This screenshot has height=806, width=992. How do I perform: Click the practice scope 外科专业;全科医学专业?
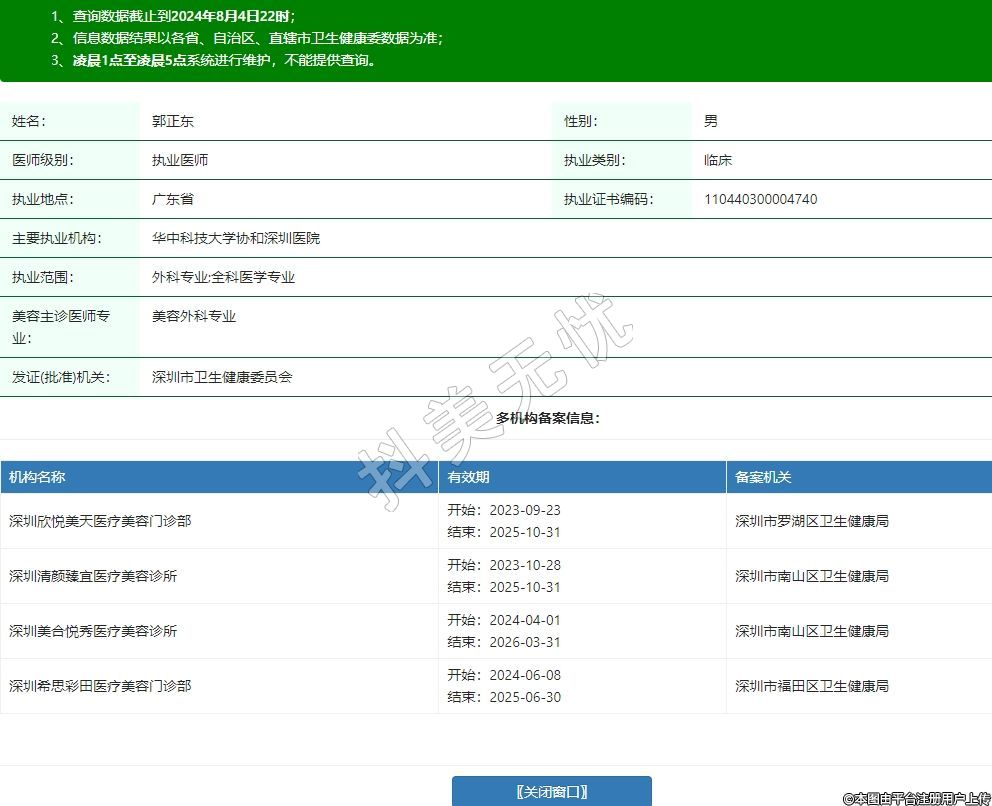click(223, 277)
